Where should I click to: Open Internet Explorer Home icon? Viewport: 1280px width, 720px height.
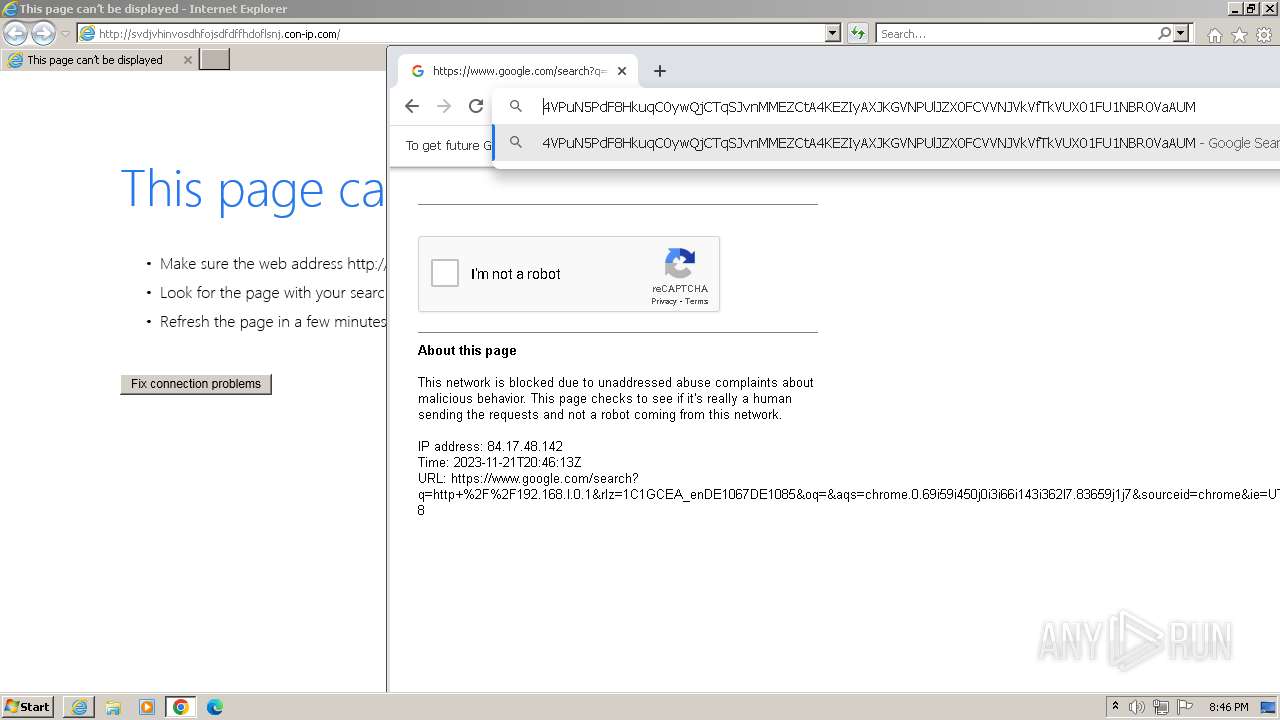click(x=1214, y=35)
